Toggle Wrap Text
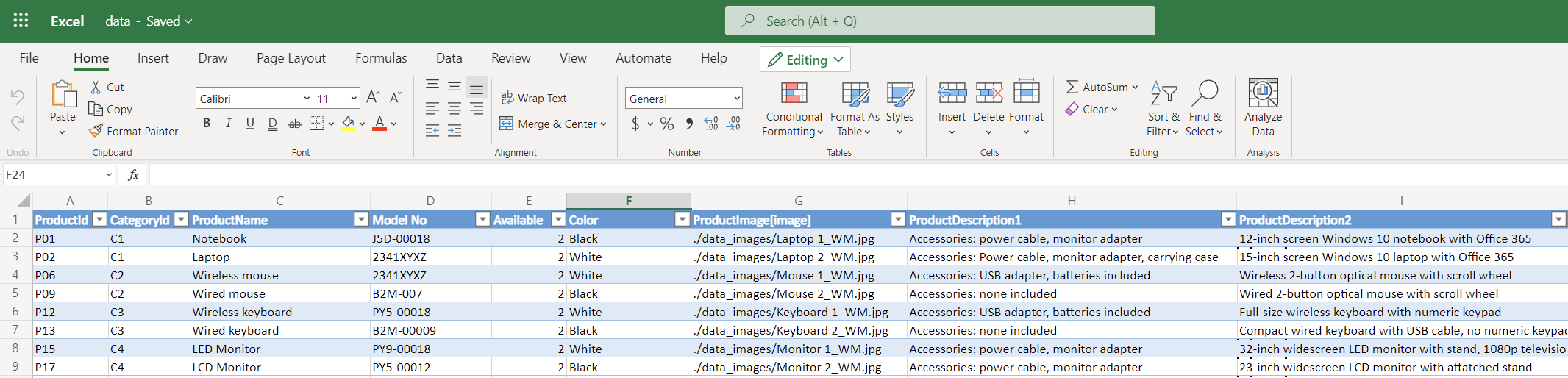1568x378 pixels. pos(534,98)
